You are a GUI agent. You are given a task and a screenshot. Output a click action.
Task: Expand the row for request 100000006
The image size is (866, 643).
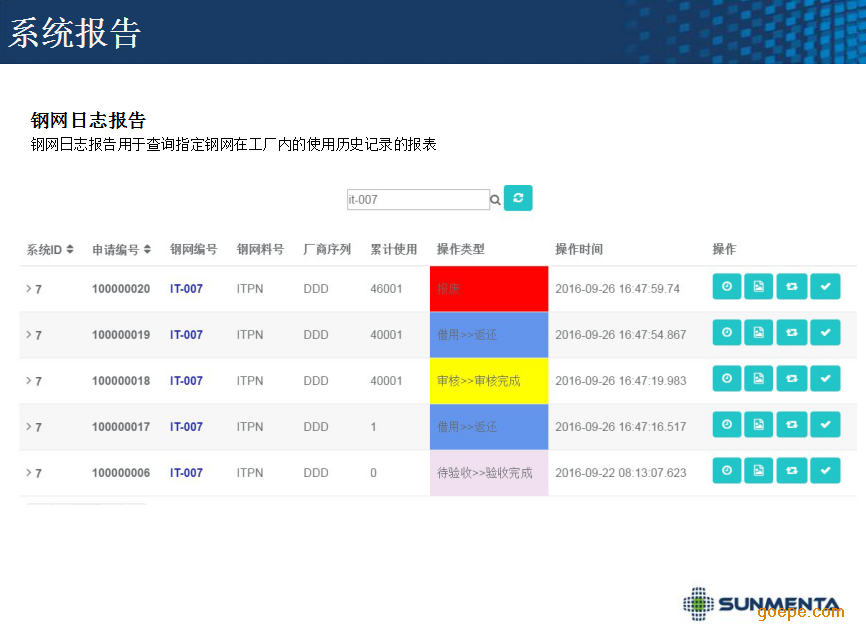pos(29,472)
